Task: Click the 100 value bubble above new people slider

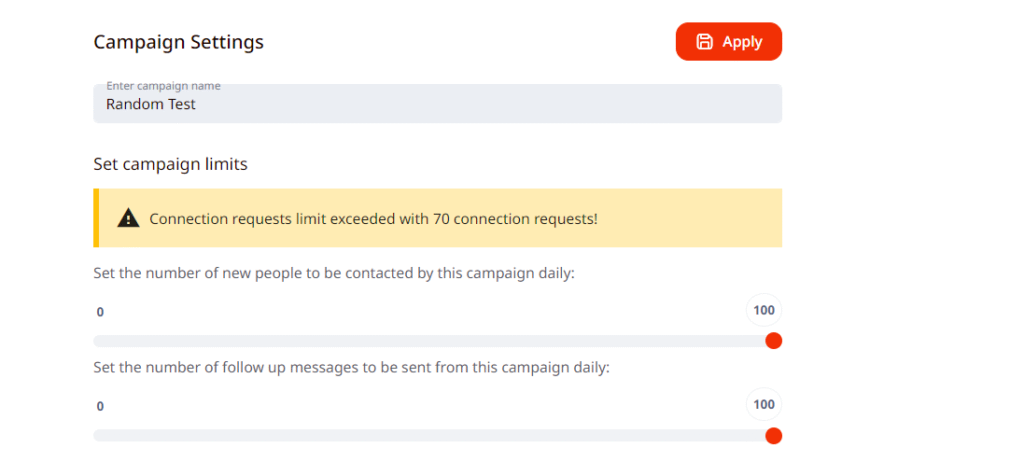Action: [764, 310]
